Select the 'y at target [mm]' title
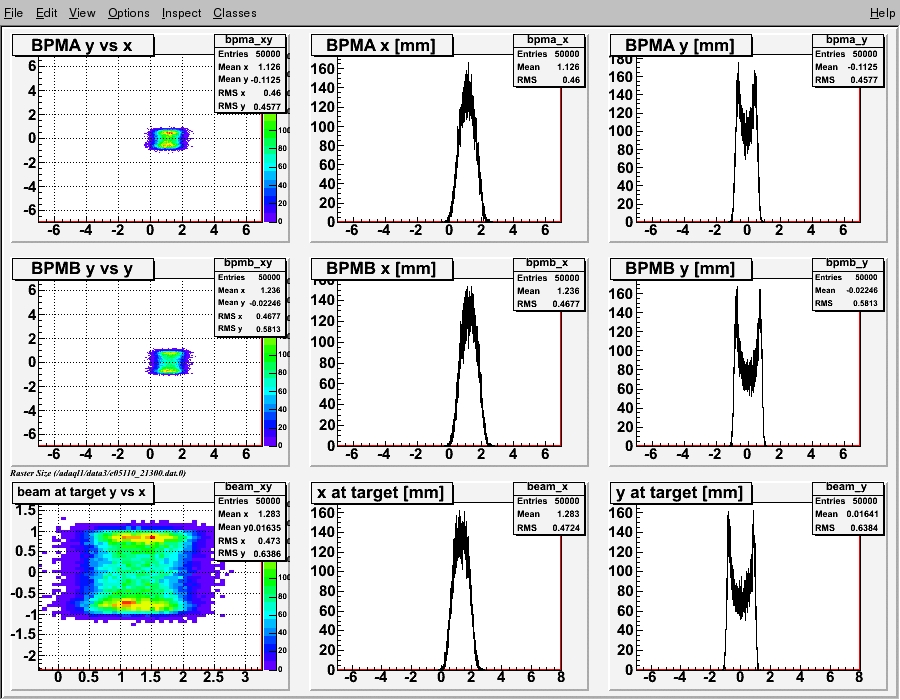Image resolution: width=900 pixels, height=700 pixels. tap(681, 492)
